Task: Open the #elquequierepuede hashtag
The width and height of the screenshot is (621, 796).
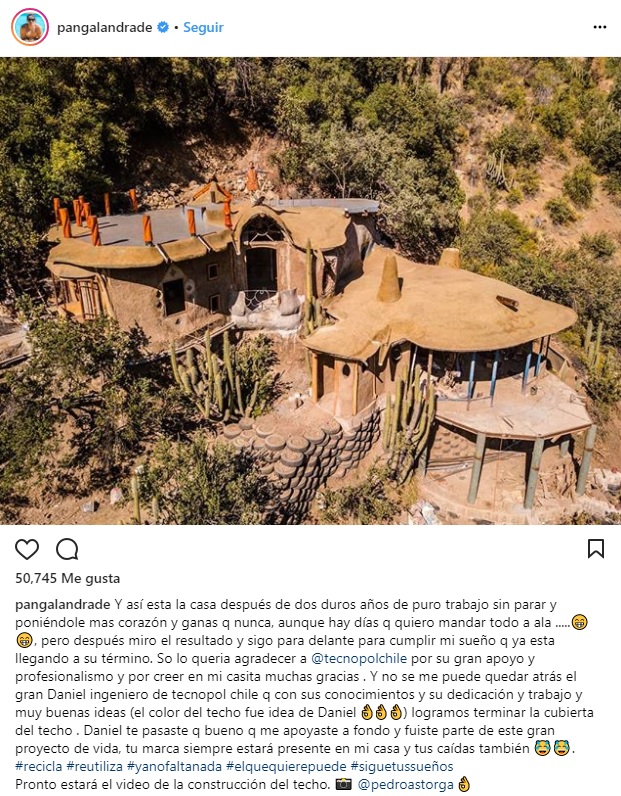Action: click(286, 766)
